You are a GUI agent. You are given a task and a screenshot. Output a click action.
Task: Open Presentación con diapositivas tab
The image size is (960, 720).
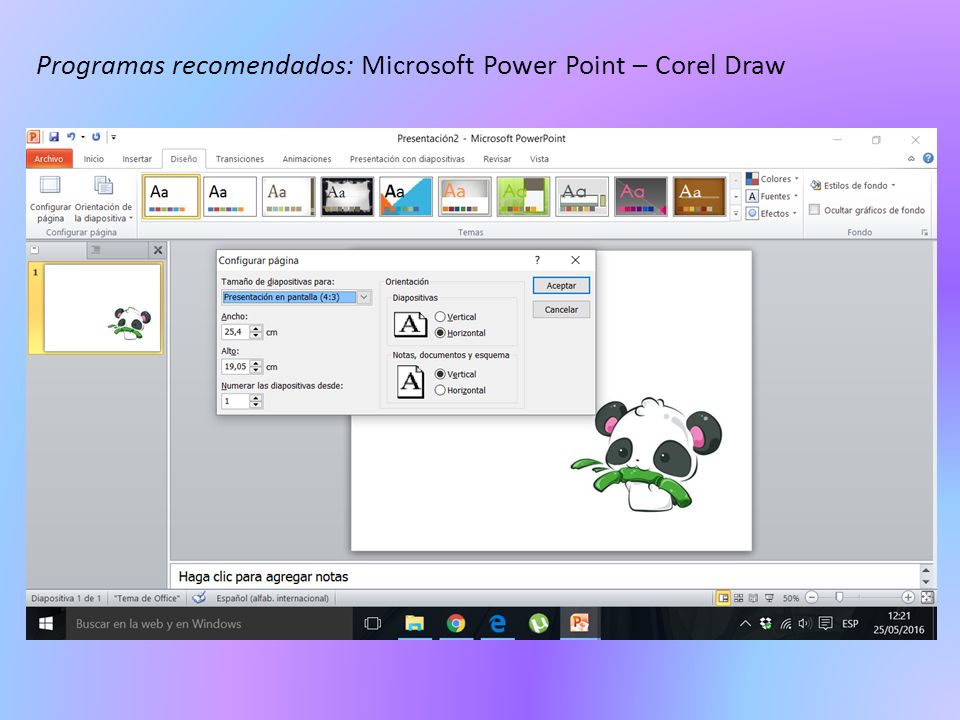pos(407,159)
